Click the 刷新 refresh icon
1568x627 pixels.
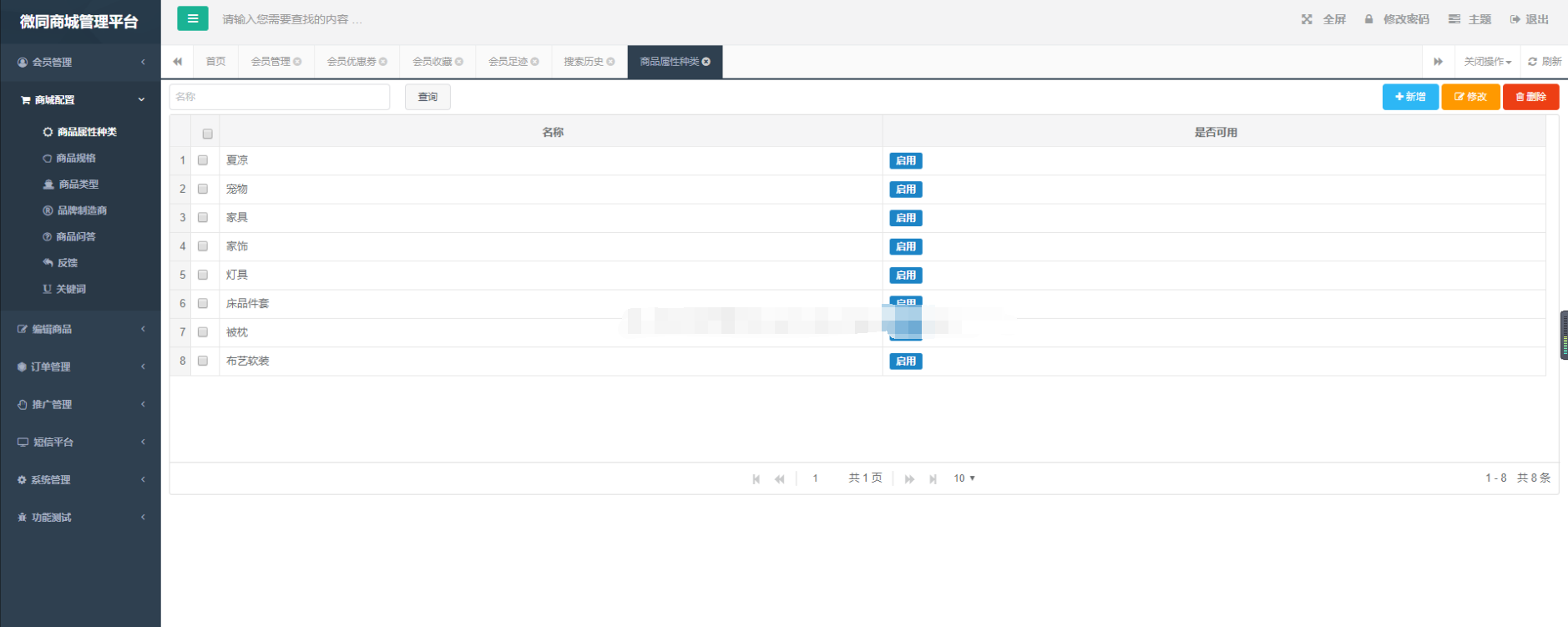1532,62
